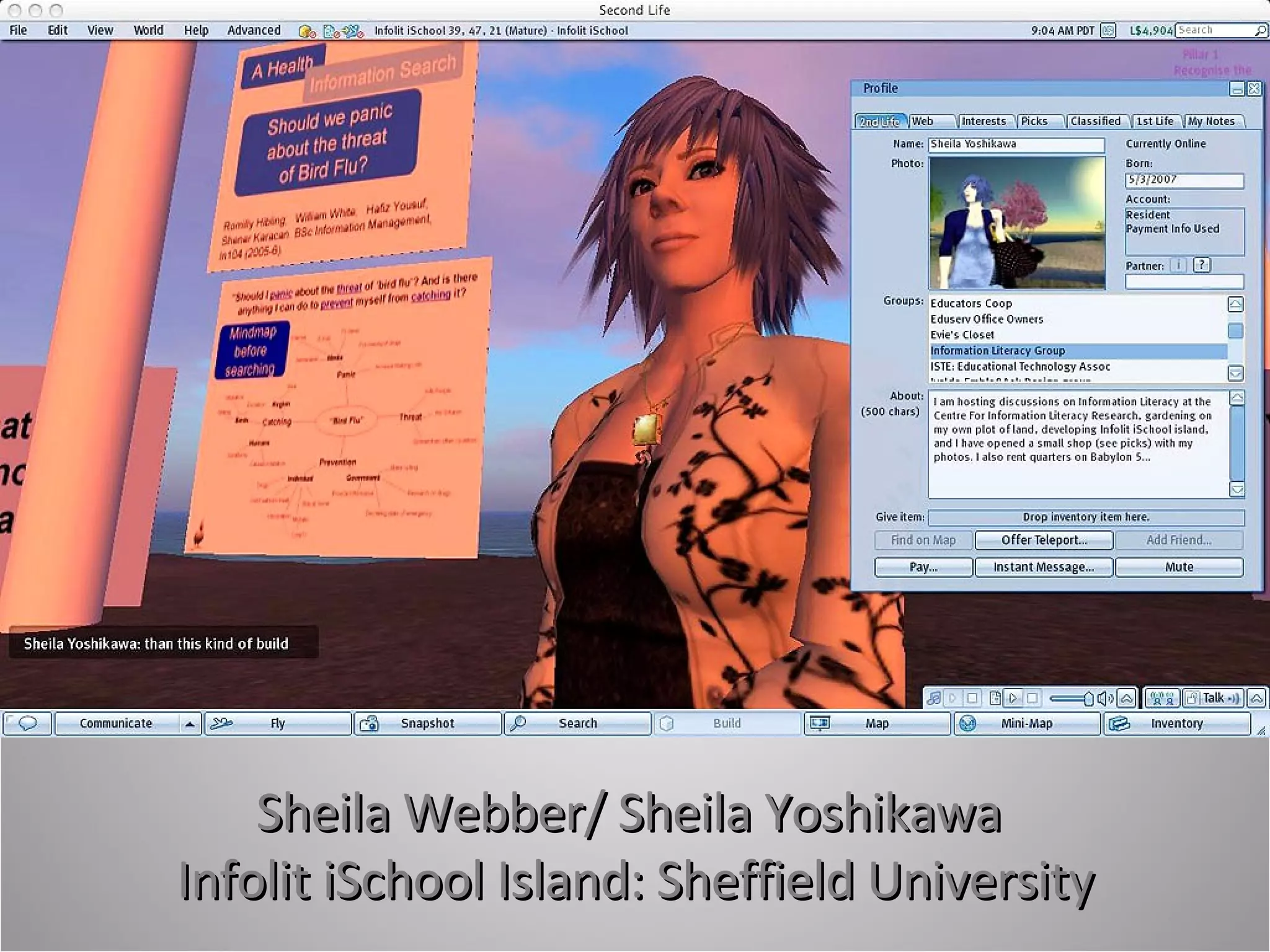Click the Mute button in Profile

tap(1179, 567)
